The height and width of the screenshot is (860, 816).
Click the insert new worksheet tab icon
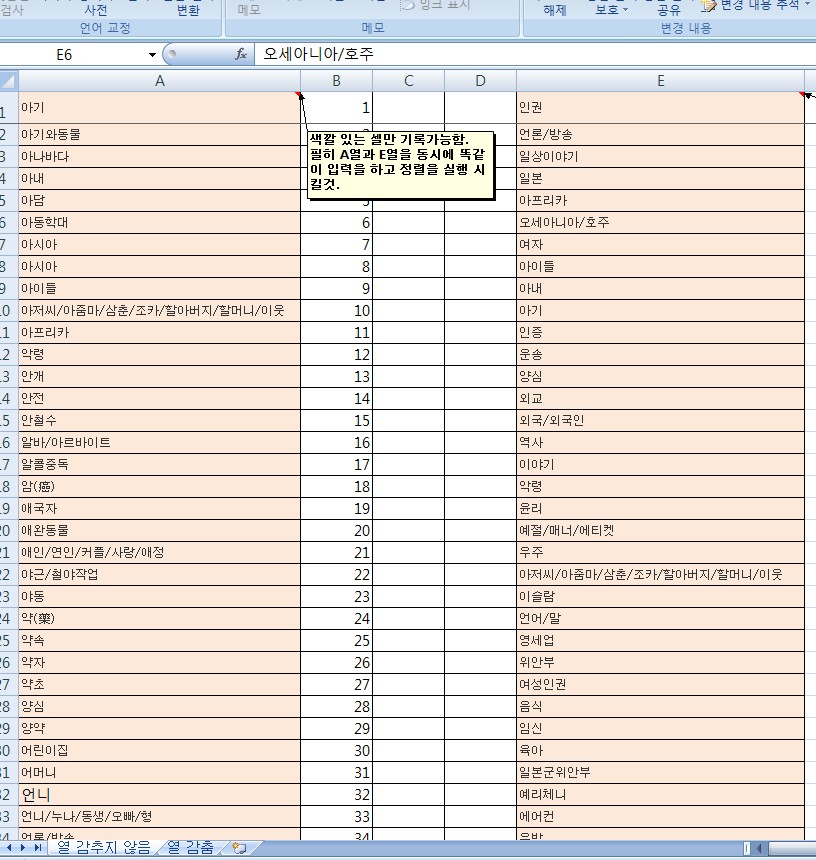pos(238,848)
